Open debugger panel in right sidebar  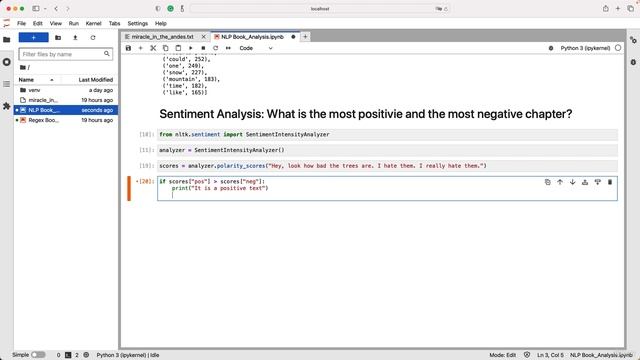(x=633, y=62)
